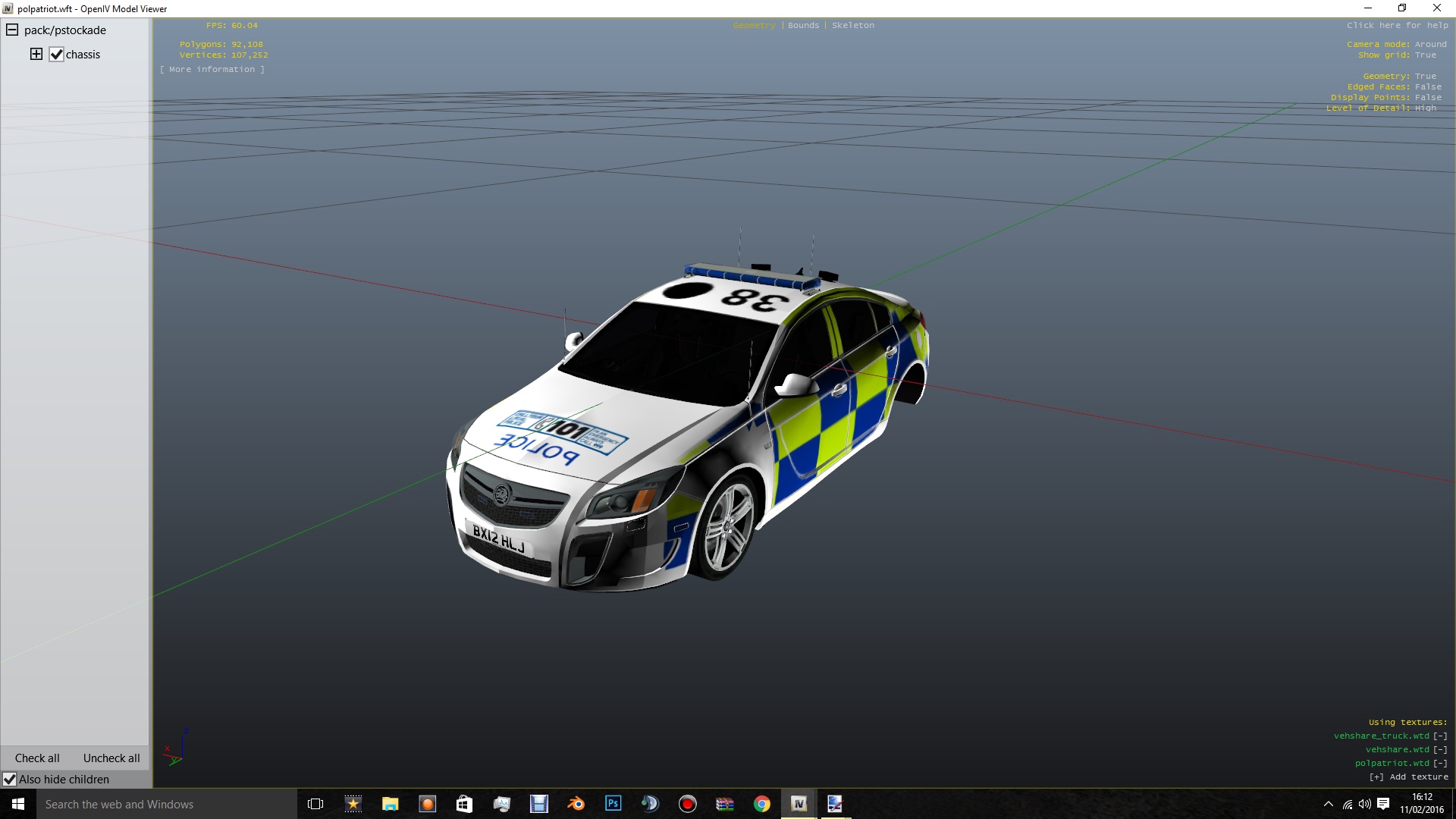Launch Google Chrome from taskbar
Screen dimensions: 1456x819
[x=761, y=804]
